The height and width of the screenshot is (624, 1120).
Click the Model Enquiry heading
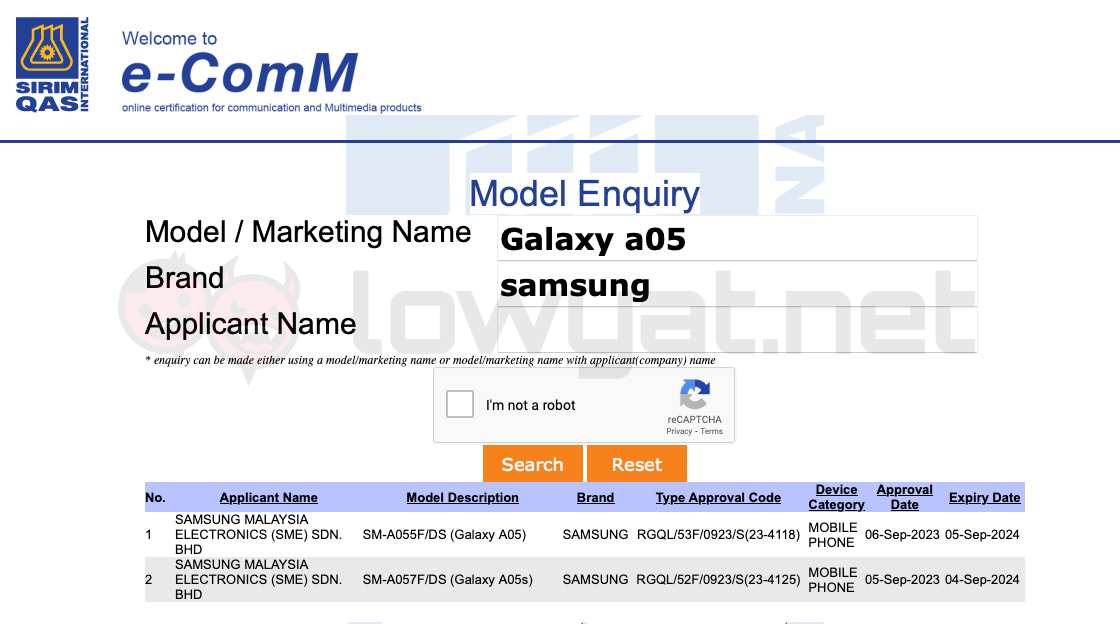coord(584,193)
